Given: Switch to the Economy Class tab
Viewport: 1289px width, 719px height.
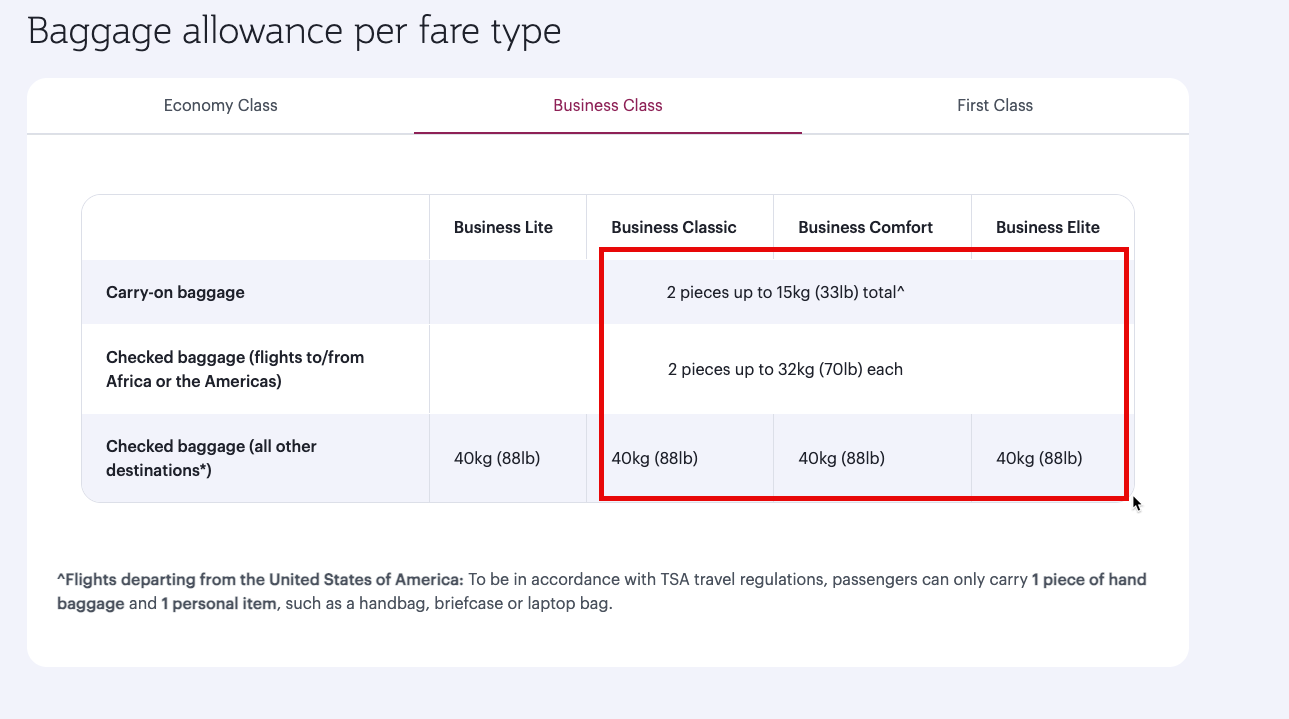Looking at the screenshot, I should (221, 105).
